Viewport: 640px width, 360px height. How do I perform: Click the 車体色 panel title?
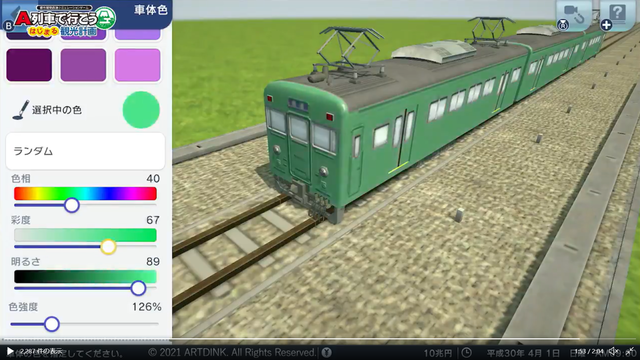(151, 10)
